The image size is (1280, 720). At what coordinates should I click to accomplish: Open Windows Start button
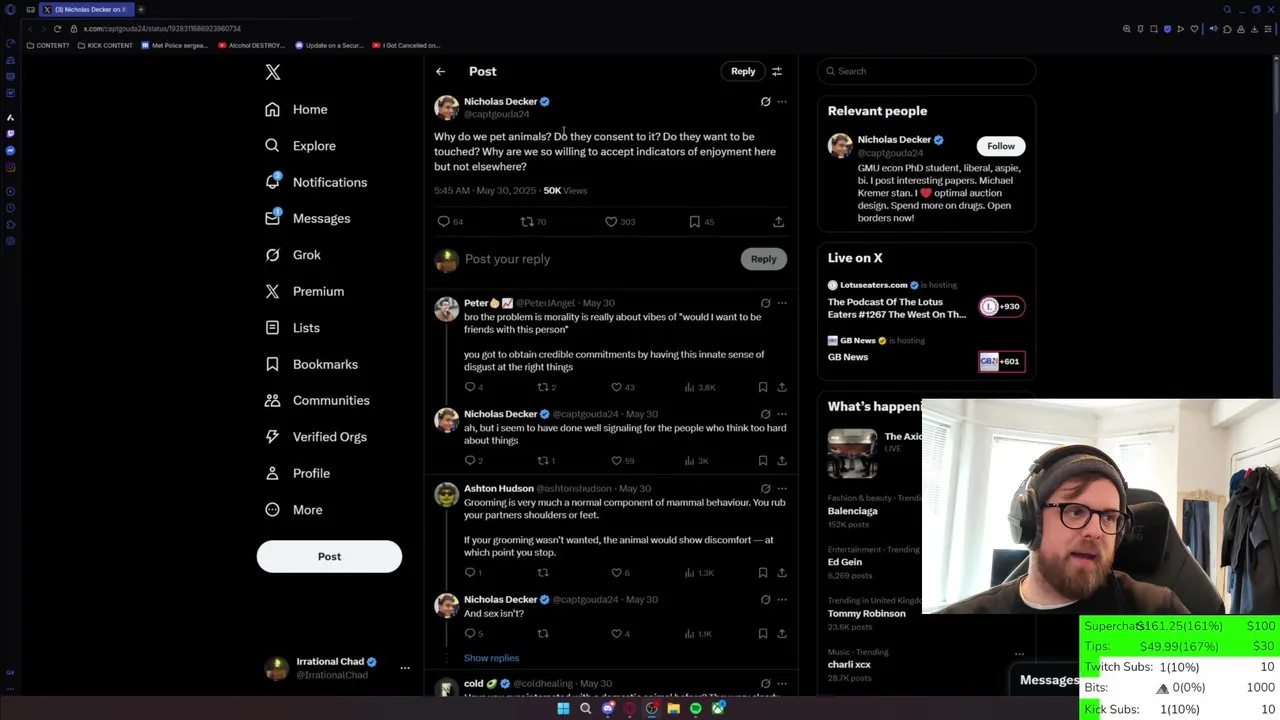(x=563, y=709)
